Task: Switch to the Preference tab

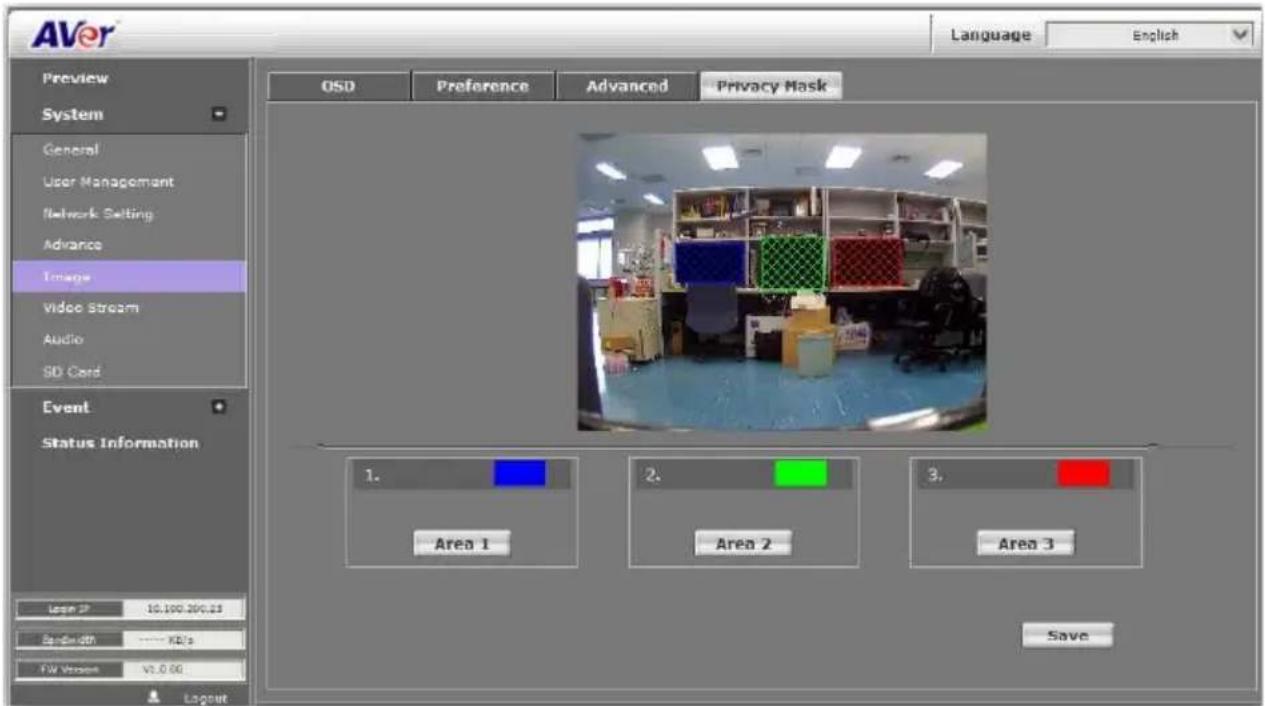Action: [x=482, y=87]
